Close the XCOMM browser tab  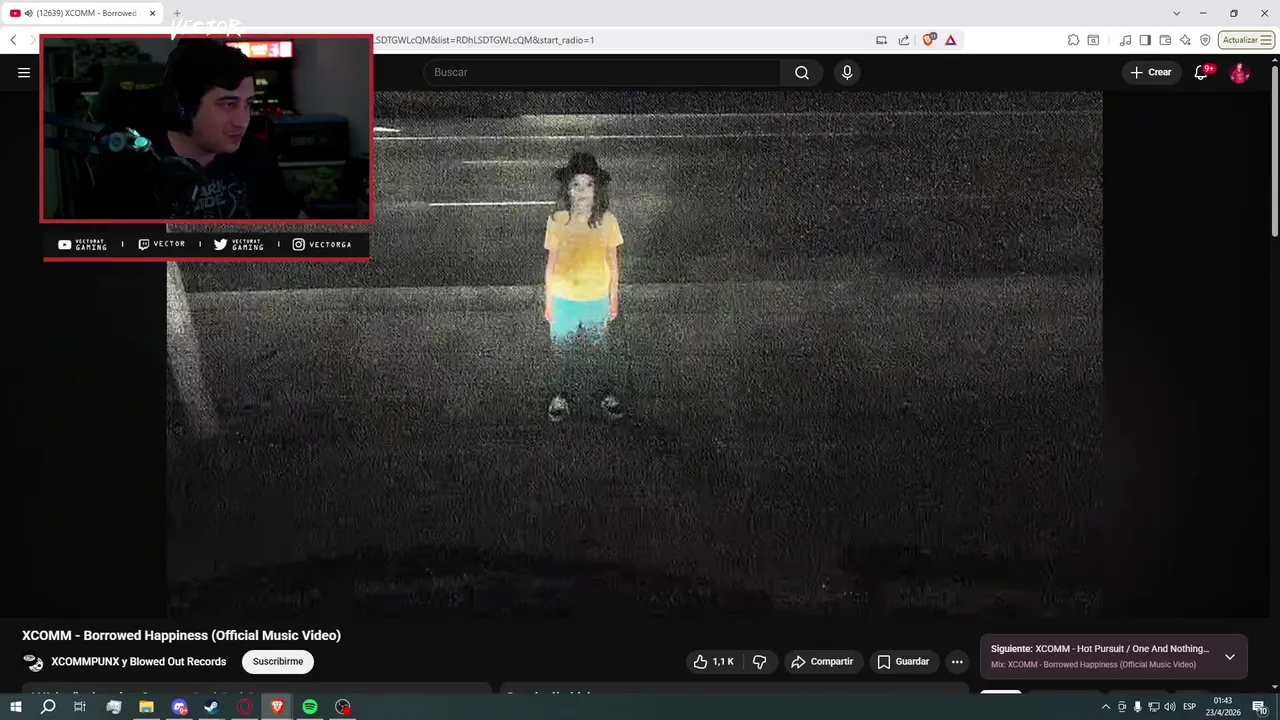click(x=152, y=13)
